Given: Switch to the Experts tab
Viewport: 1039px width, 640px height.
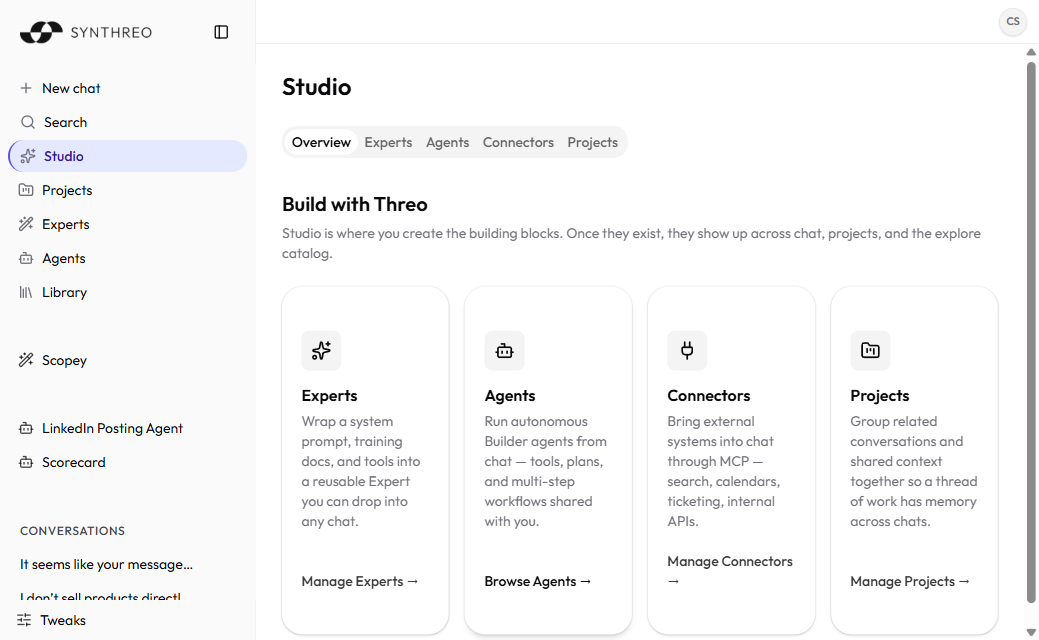Looking at the screenshot, I should tap(388, 142).
